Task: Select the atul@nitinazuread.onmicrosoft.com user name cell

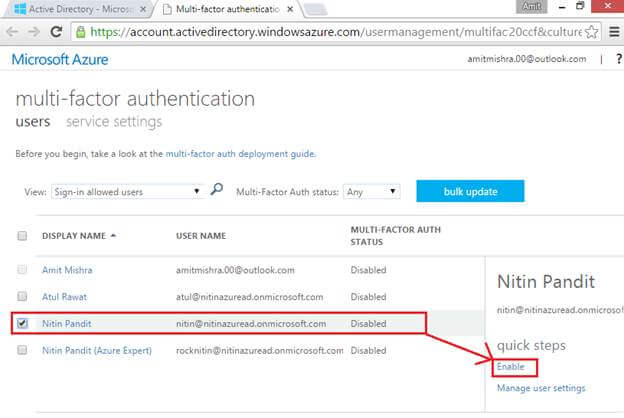Action: (x=250, y=297)
